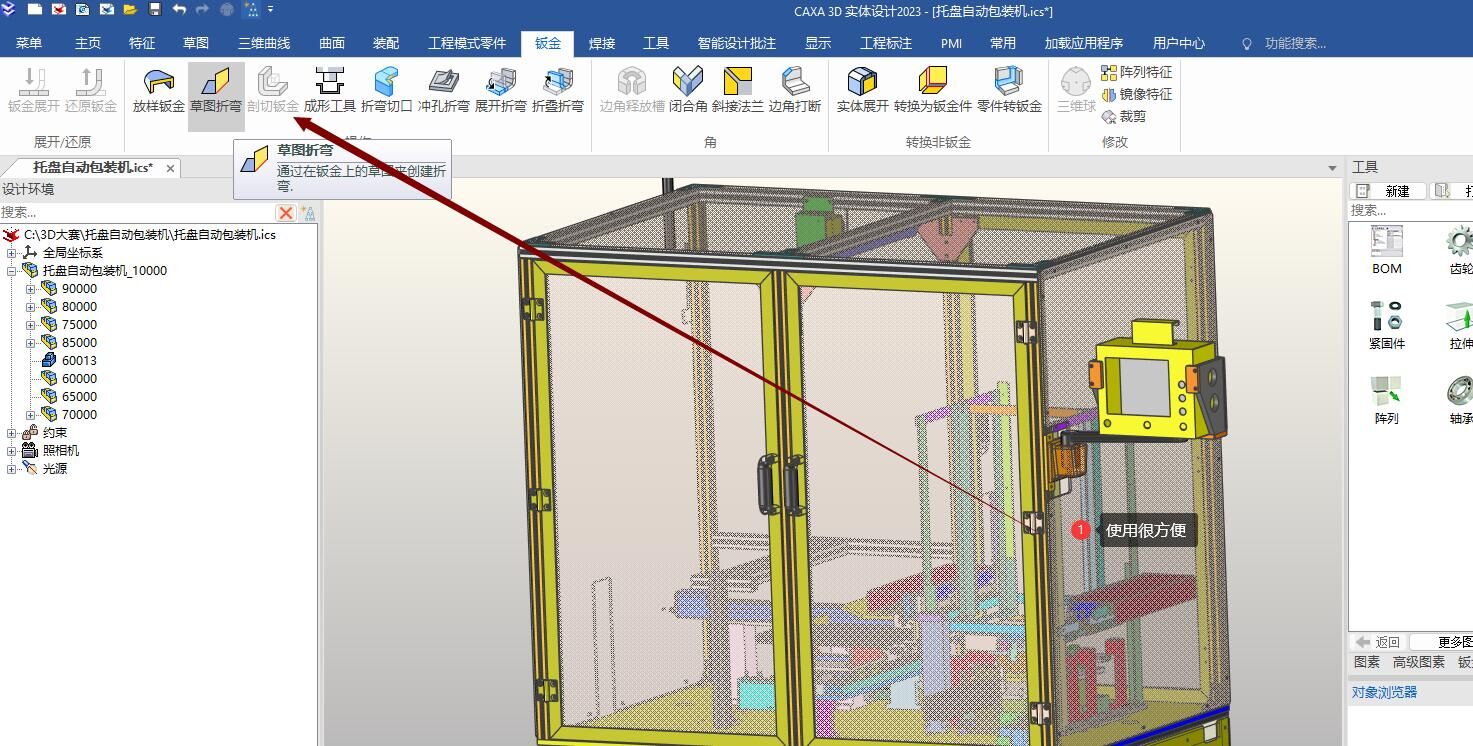Collapse the 托盘自动包装机_10000 assembly node

tap(12, 271)
